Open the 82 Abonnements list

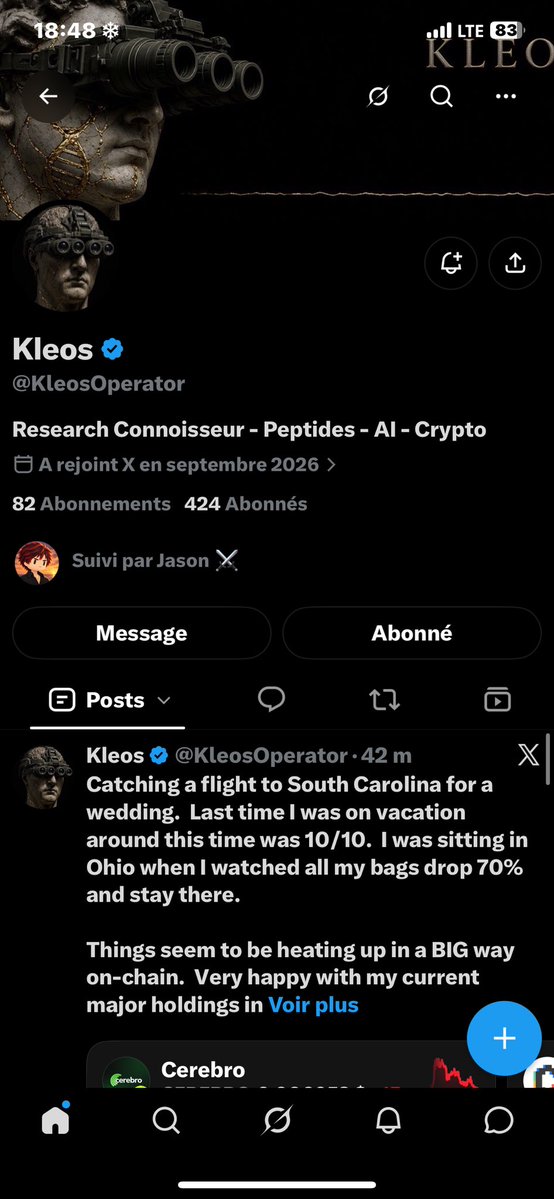[91, 504]
